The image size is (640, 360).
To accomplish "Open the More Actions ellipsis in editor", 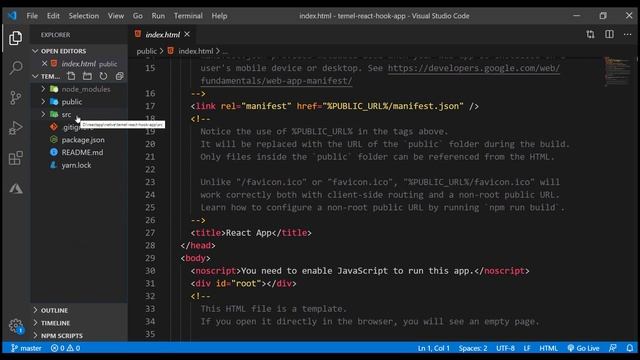I will click(x=627, y=34).
